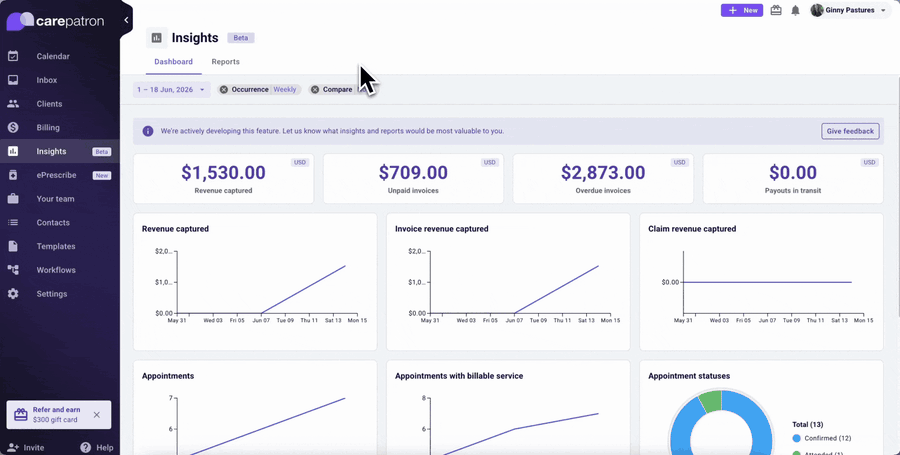The image size is (900, 455).
Task: Click the Revenue captured chart title
Action: [175, 228]
